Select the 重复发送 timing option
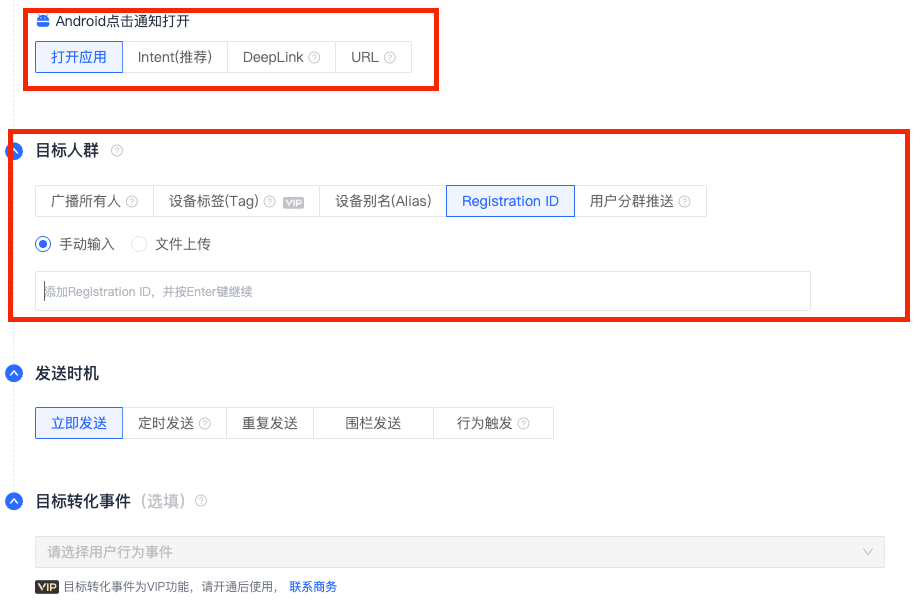Viewport: 919px width, 609px height. (270, 423)
